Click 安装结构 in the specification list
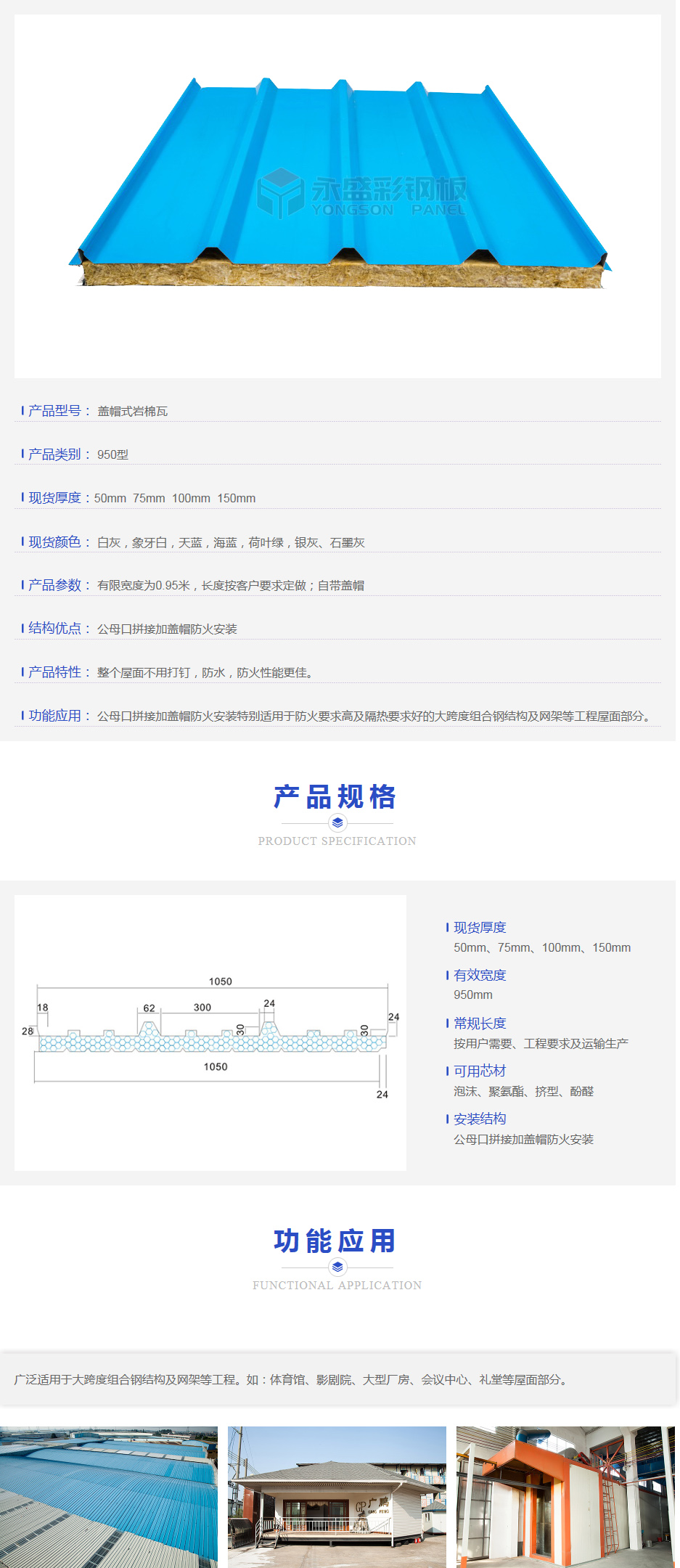 pyautogui.click(x=480, y=1119)
